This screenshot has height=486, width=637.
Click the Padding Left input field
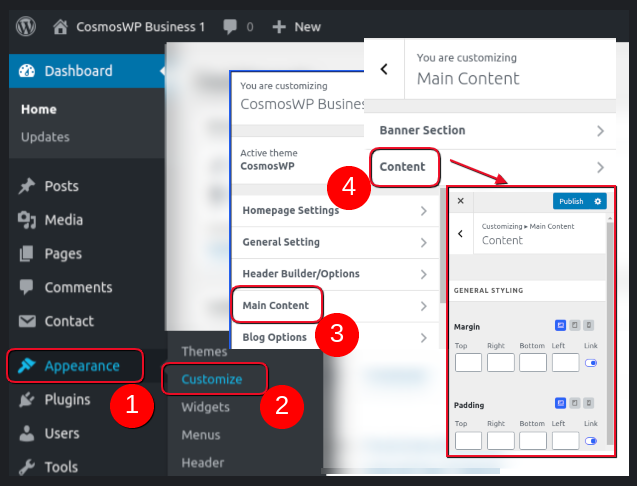click(565, 440)
